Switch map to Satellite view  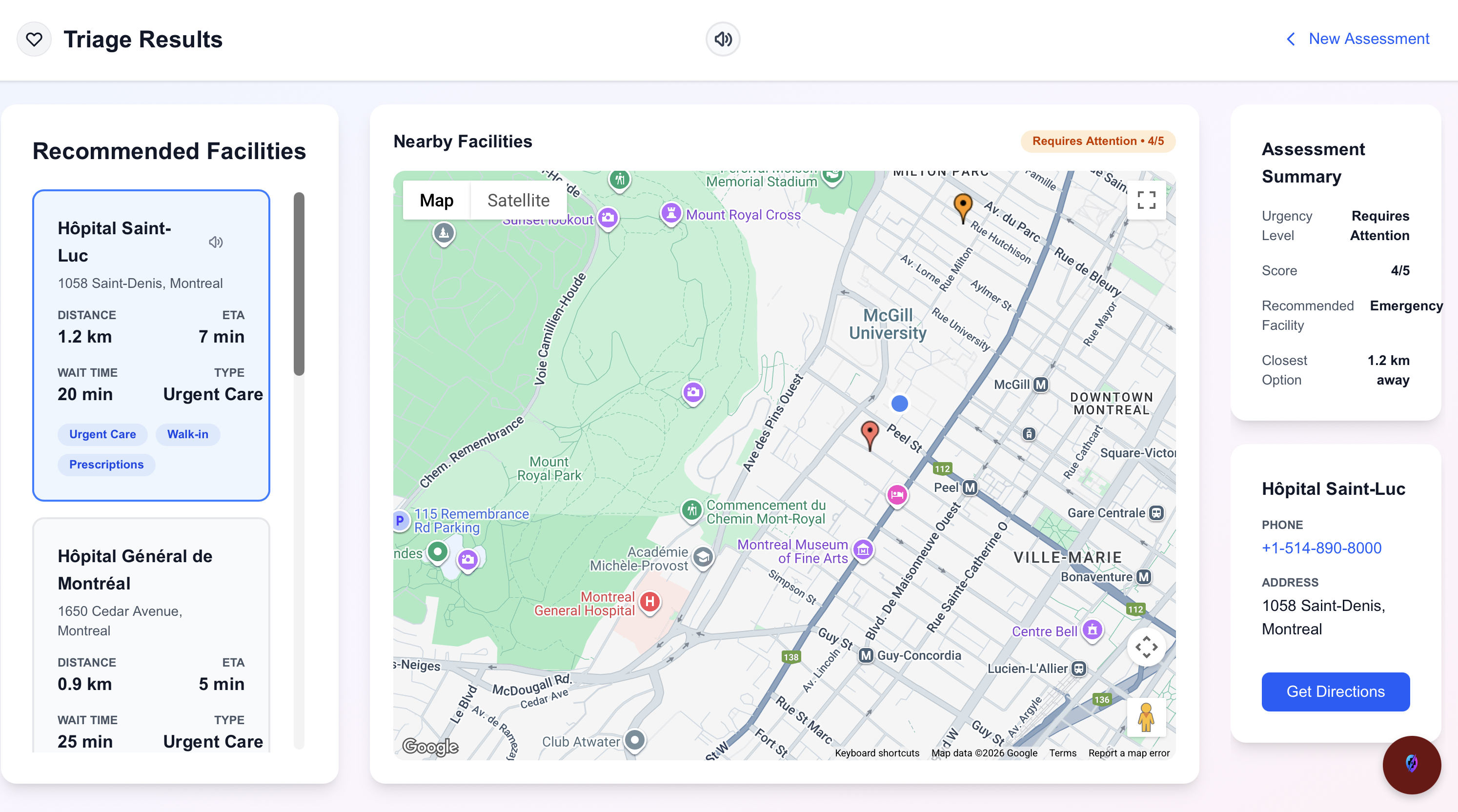point(518,200)
